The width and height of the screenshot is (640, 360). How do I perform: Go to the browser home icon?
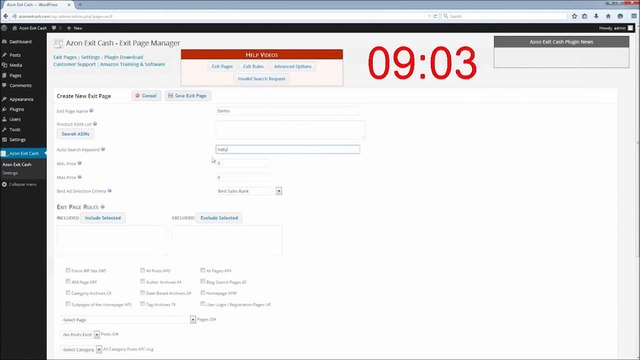pyautogui.click(x=608, y=16)
